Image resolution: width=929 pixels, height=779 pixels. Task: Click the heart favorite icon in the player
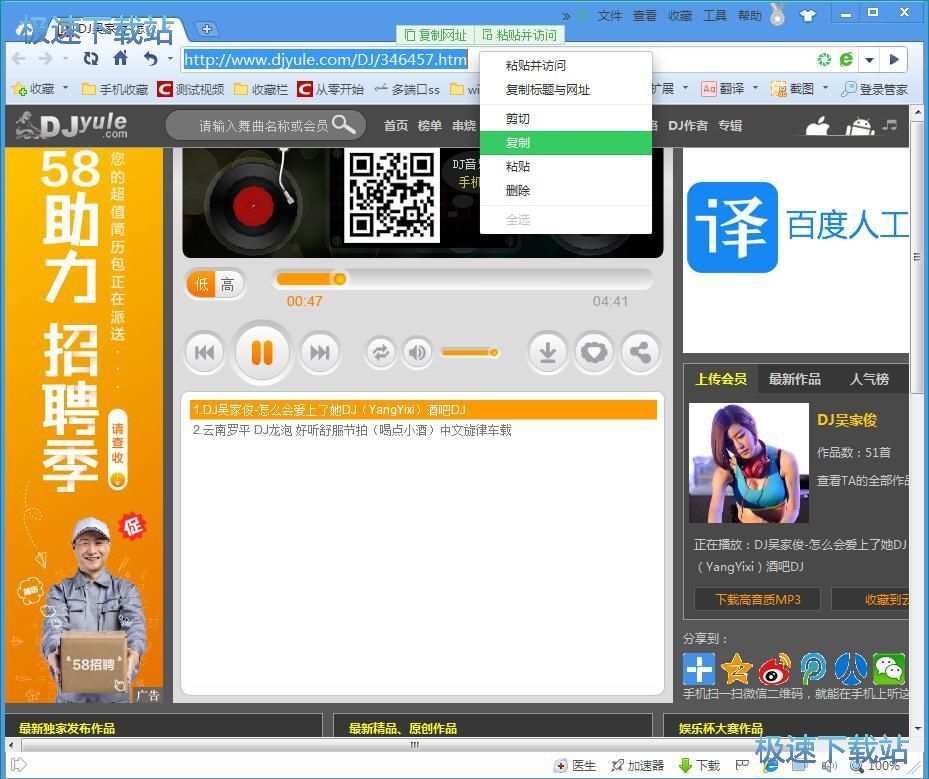(593, 352)
